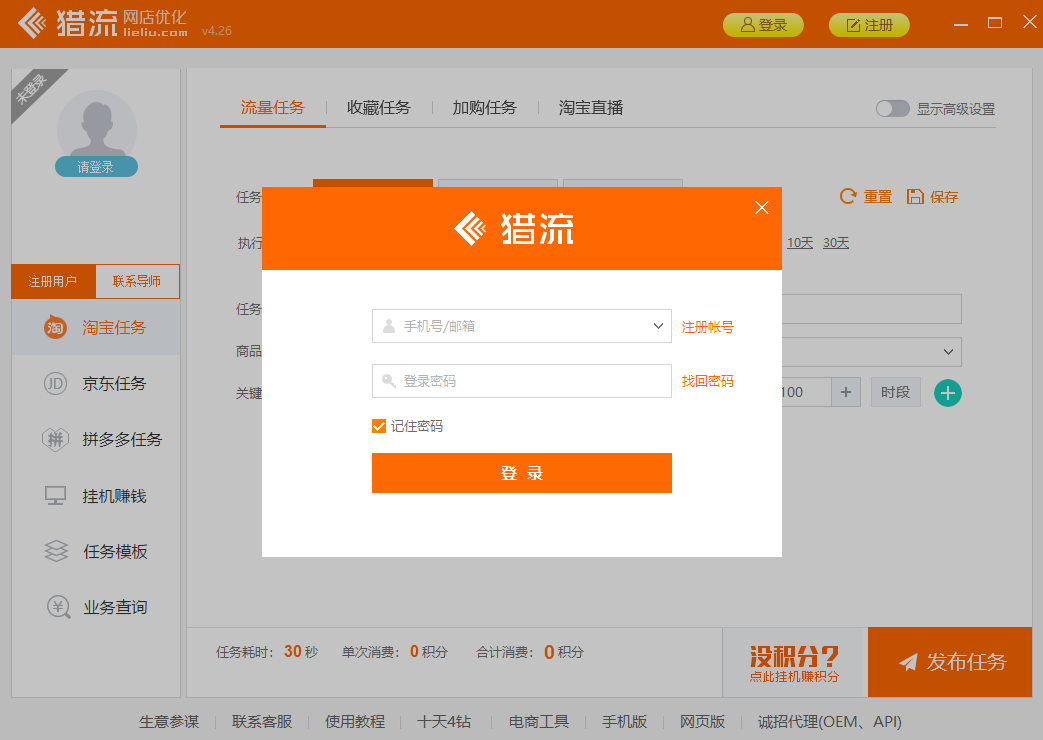Open 业务查询 from the sidebar
The width and height of the screenshot is (1043, 740).
coord(96,607)
